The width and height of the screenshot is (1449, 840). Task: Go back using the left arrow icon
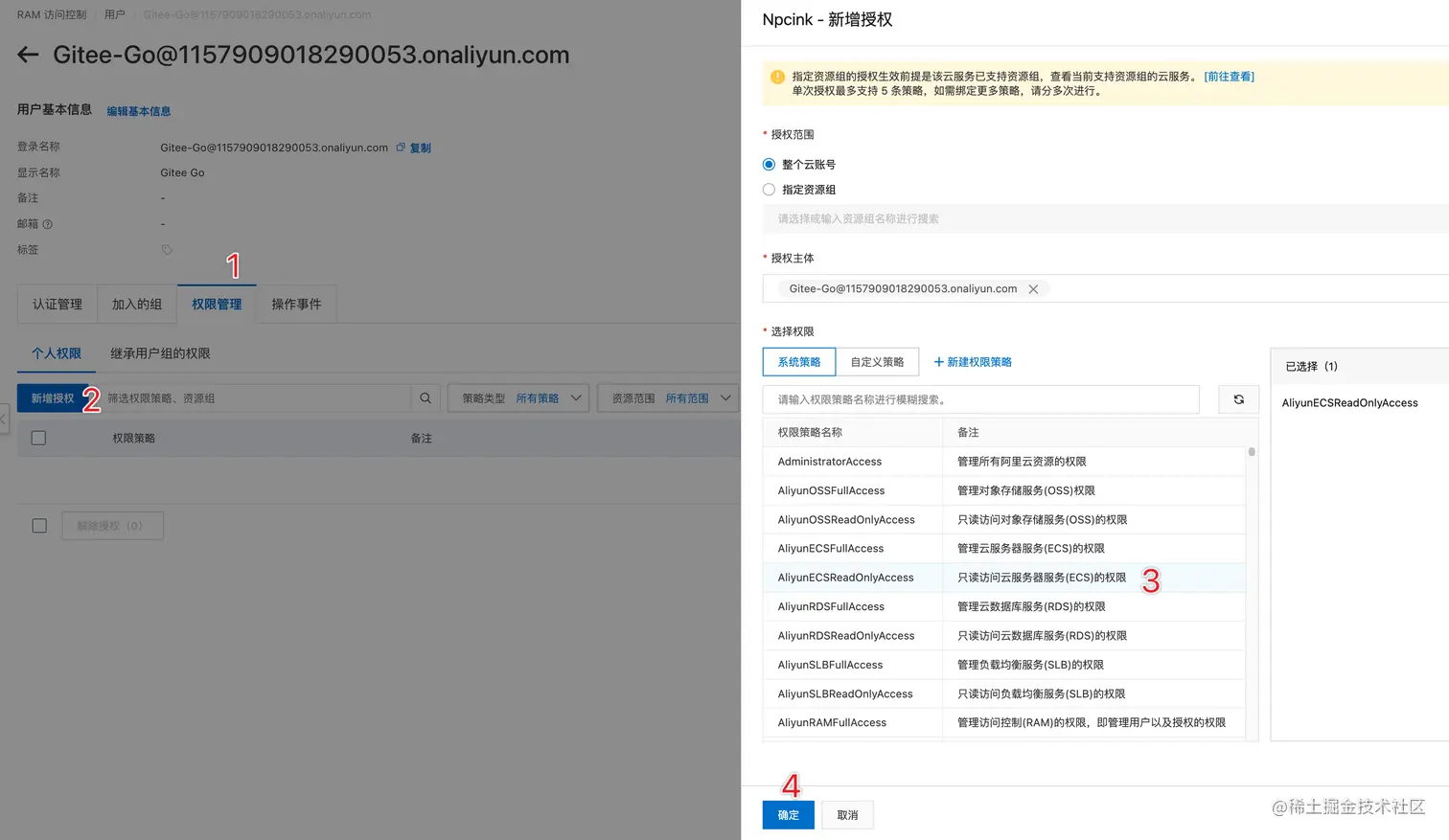(x=28, y=55)
